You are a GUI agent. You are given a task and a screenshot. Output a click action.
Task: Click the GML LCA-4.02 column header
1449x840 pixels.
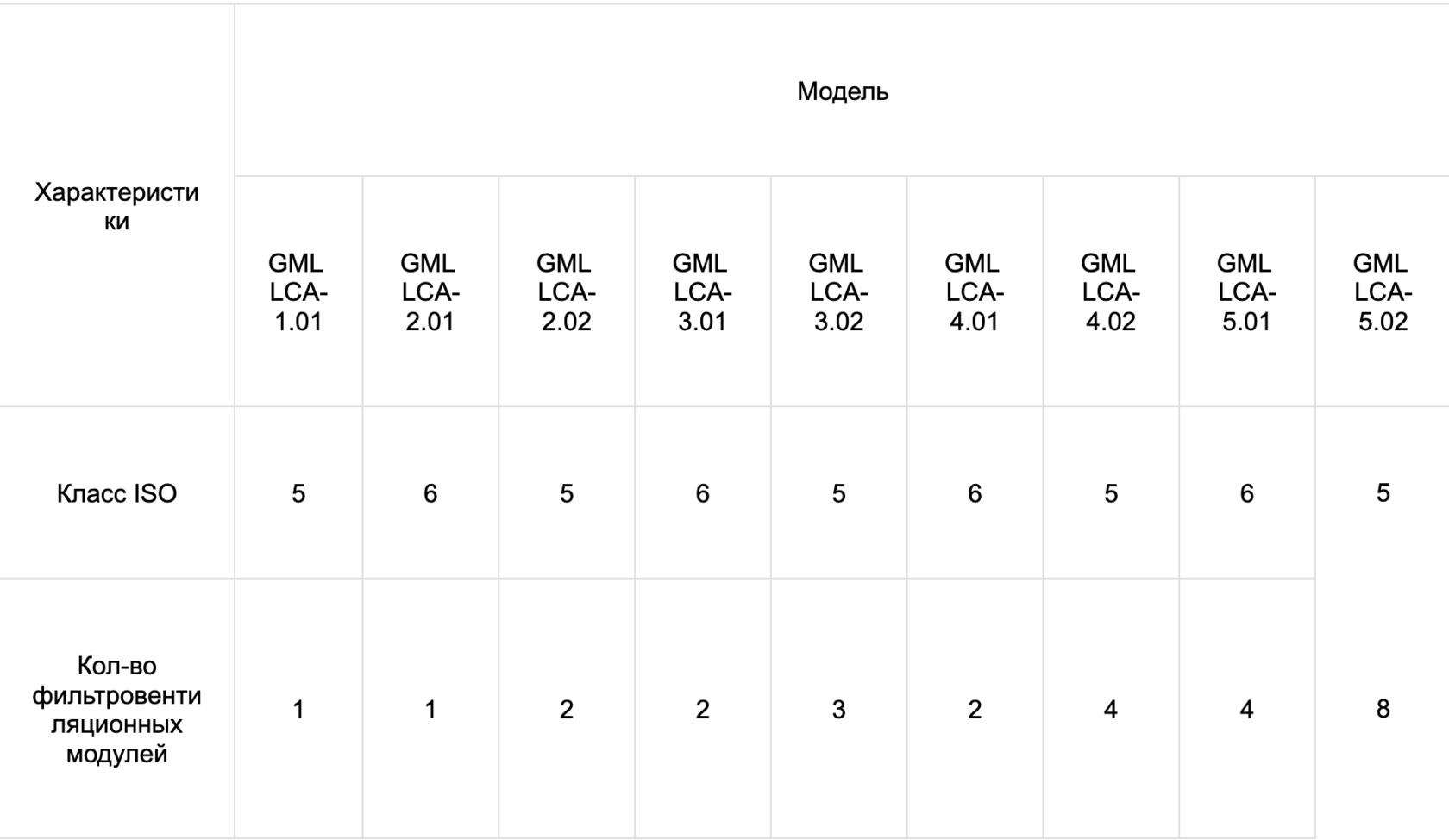[1110, 292]
